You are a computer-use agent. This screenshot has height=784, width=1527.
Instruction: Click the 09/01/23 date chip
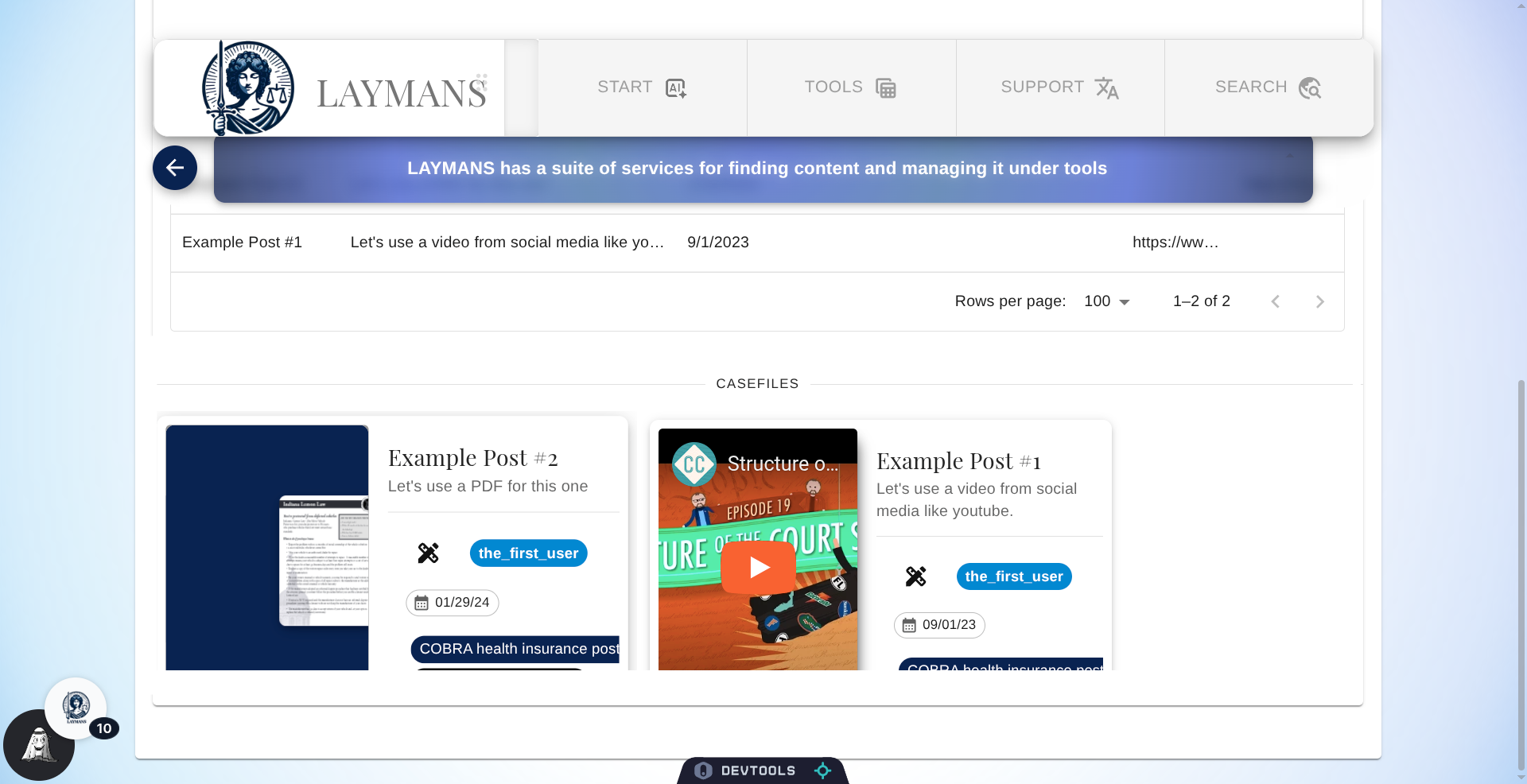[x=939, y=625]
